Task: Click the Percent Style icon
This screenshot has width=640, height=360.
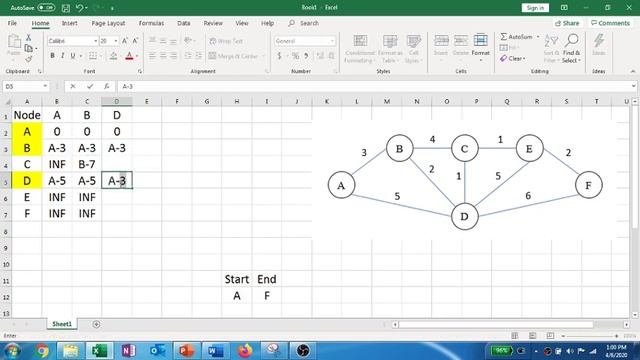Action: pyautogui.click(x=296, y=56)
